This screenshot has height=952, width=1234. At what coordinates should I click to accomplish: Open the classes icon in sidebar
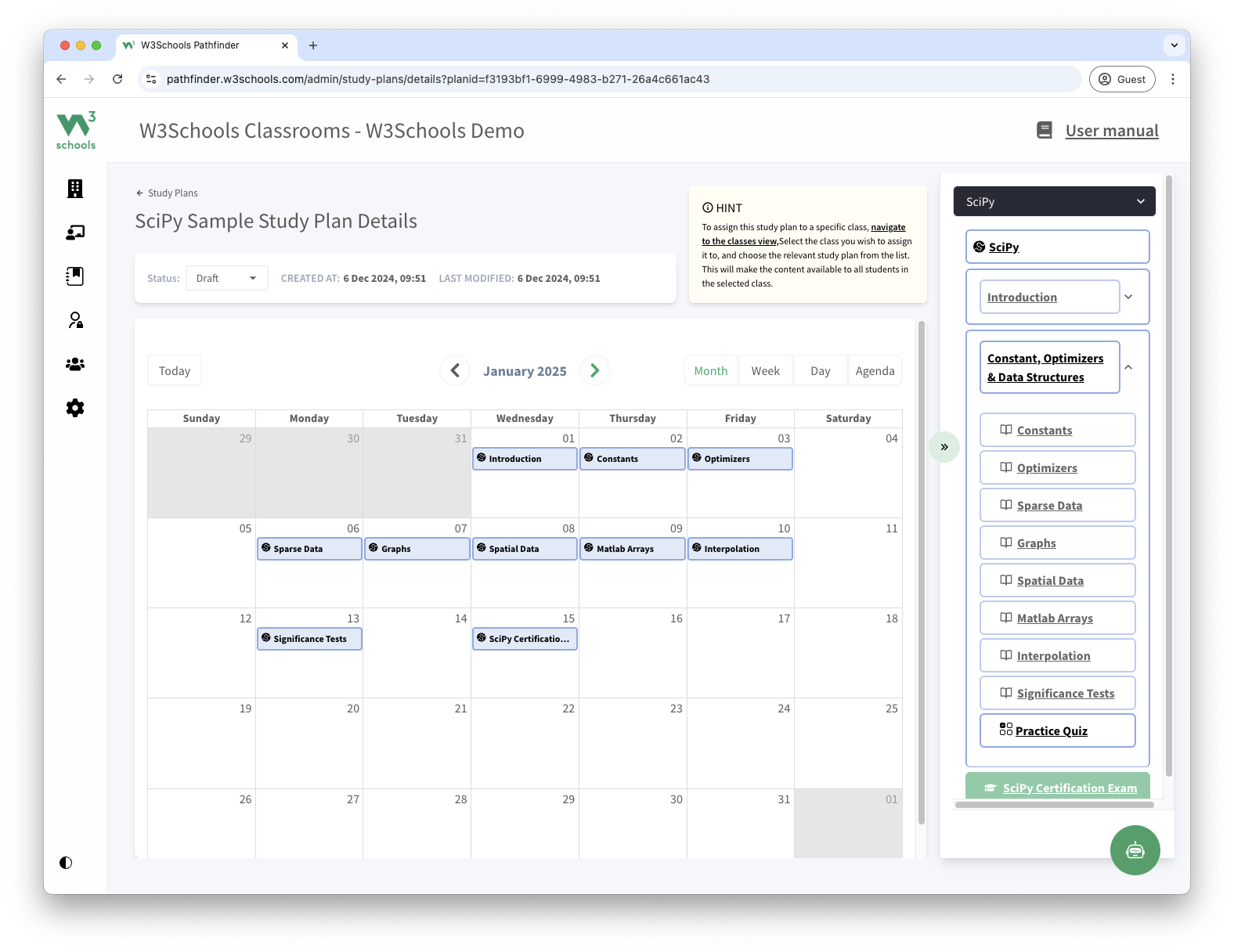pos(75,233)
